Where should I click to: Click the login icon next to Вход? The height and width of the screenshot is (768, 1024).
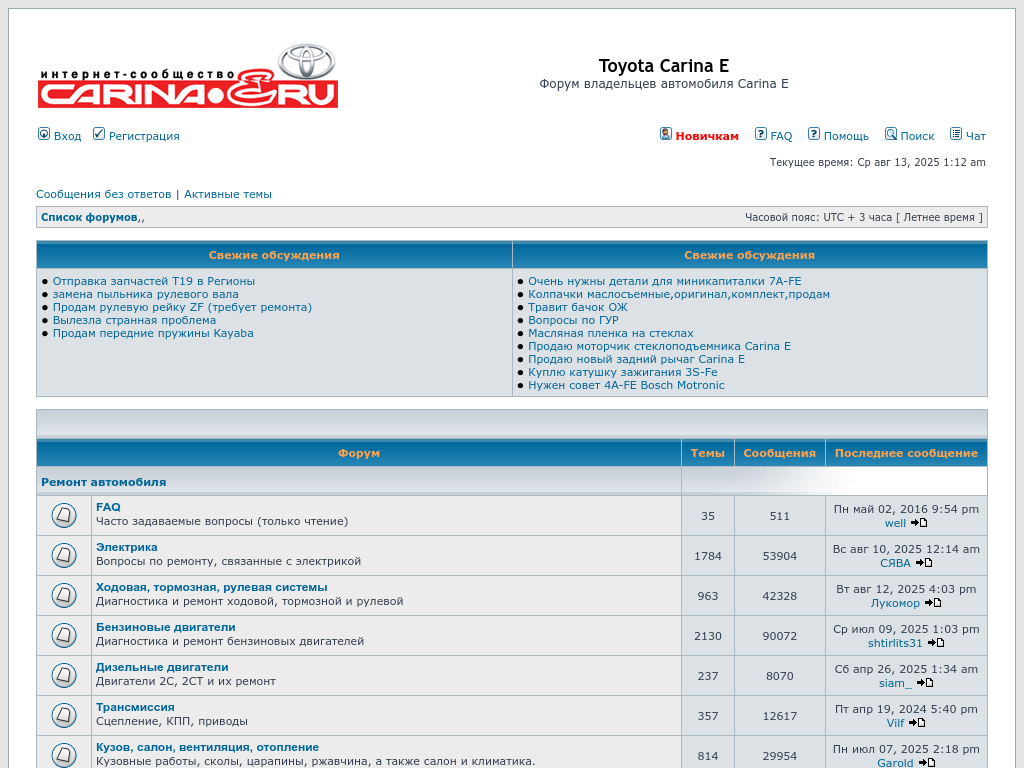click(44, 134)
